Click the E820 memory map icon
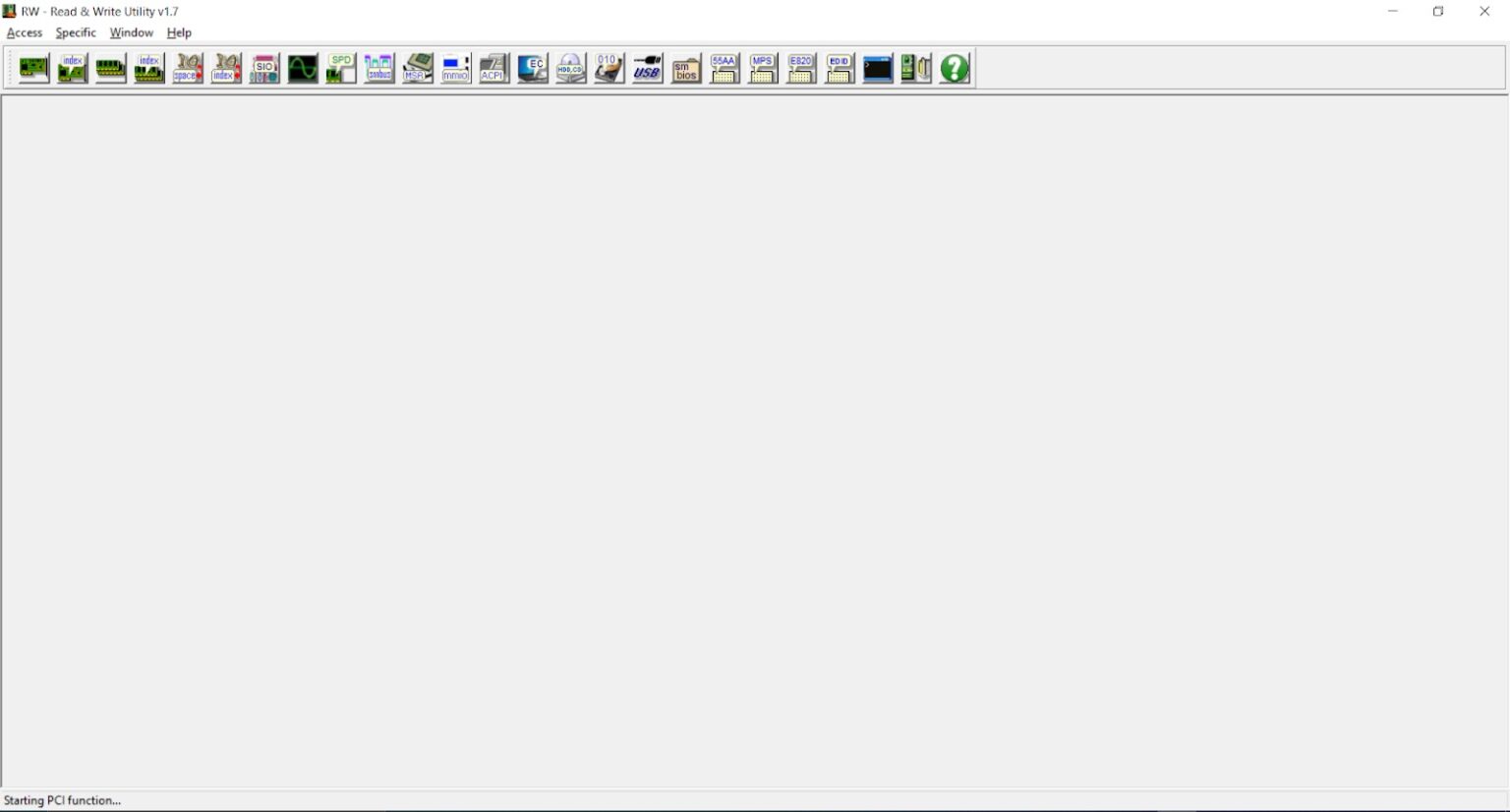Image resolution: width=1510 pixels, height=812 pixels. tap(800, 69)
